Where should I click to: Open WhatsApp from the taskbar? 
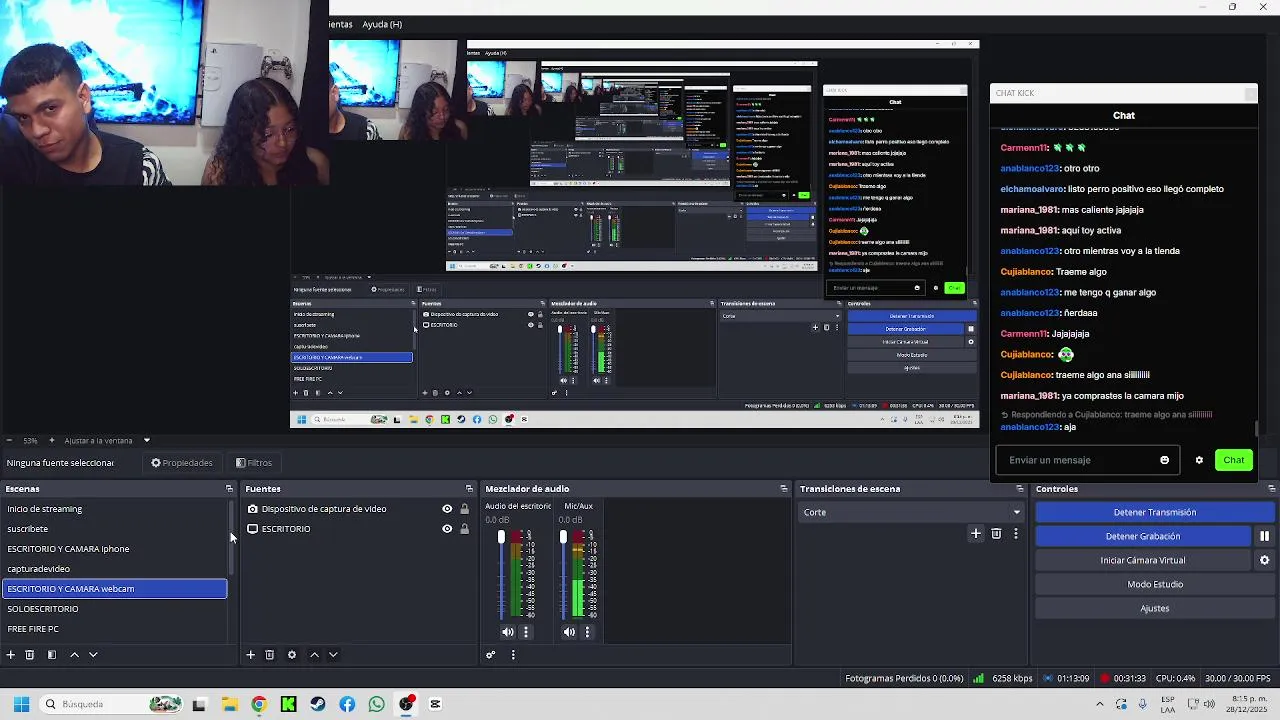377,704
